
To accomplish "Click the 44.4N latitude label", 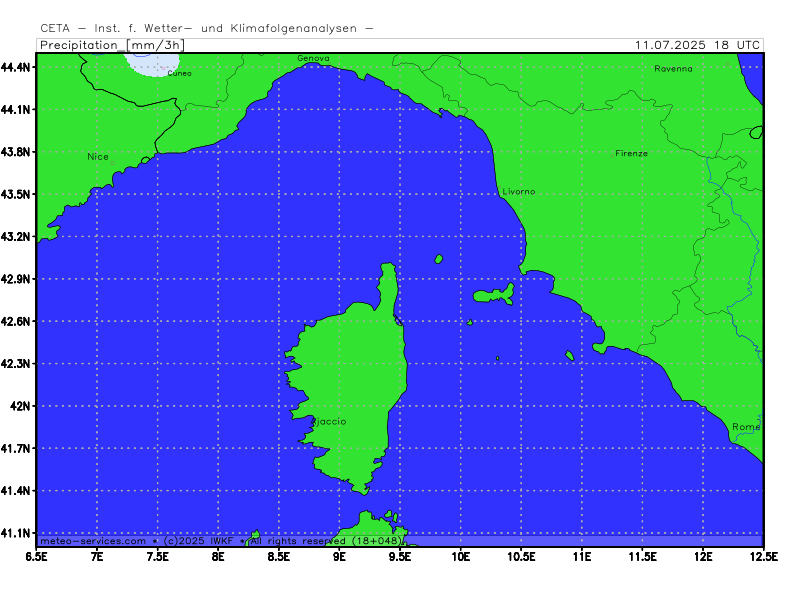I will 17,67.
